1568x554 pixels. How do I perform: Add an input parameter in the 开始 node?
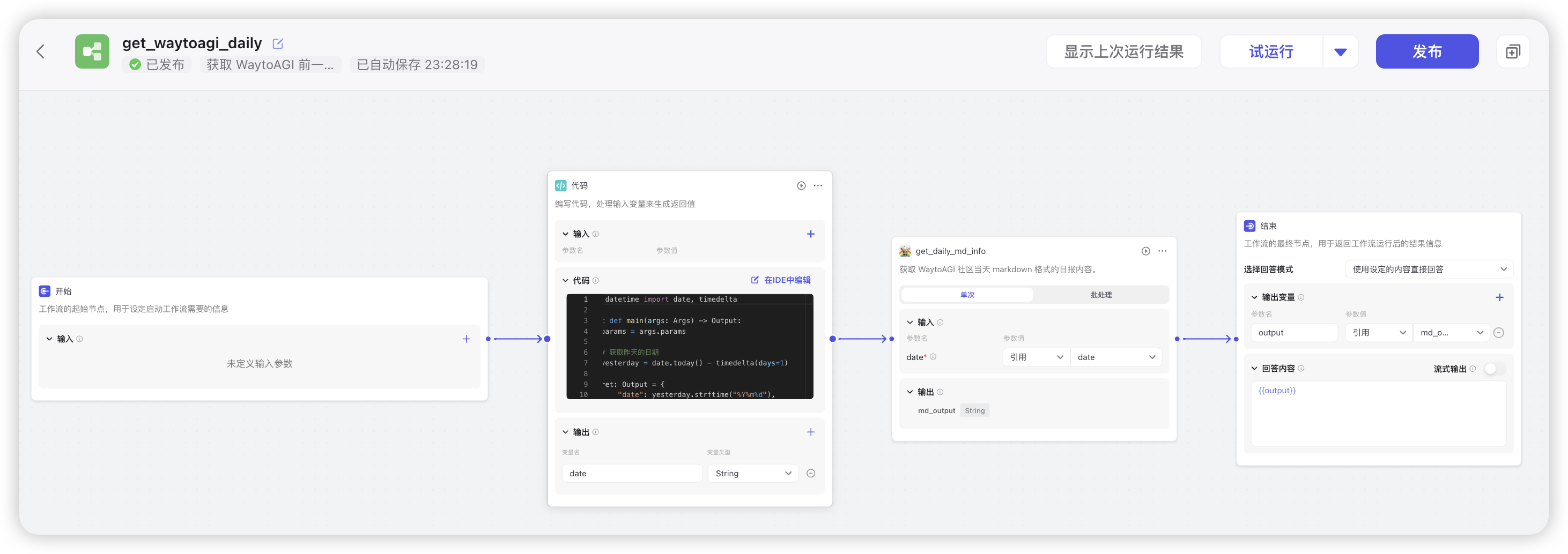point(466,339)
